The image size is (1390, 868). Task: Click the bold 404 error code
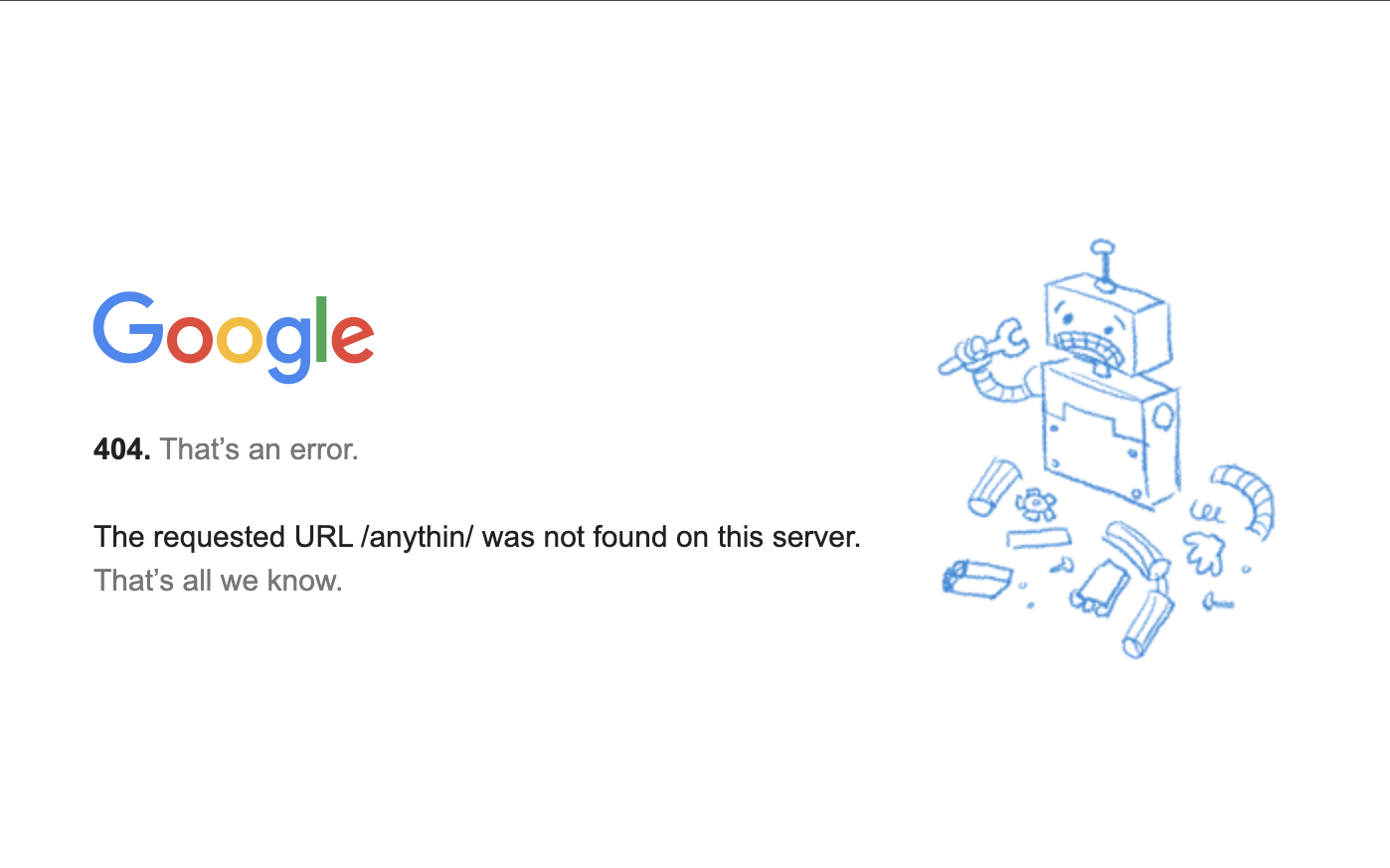(121, 449)
